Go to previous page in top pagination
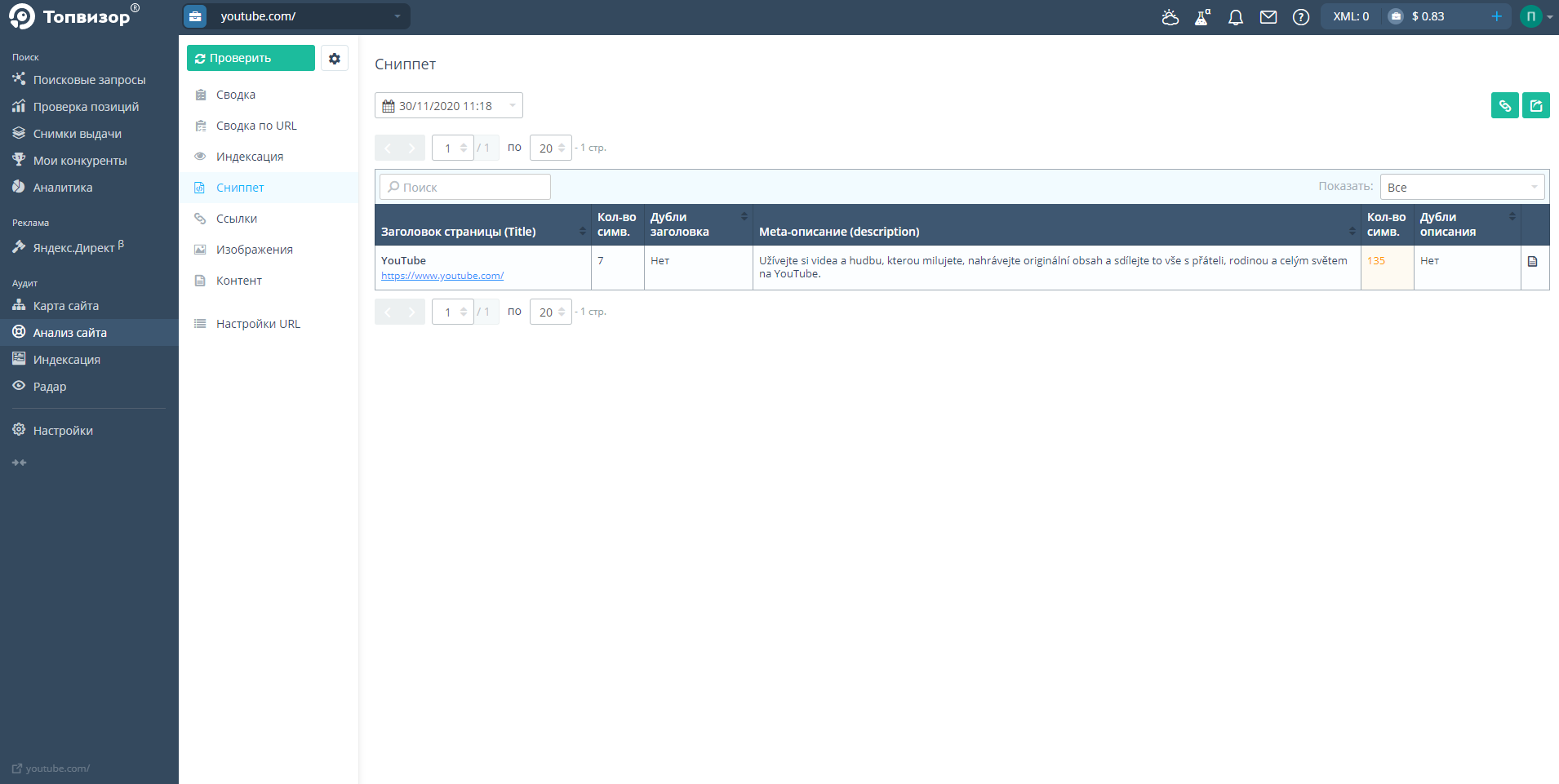Image resolution: width=1559 pixels, height=784 pixels. (388, 148)
